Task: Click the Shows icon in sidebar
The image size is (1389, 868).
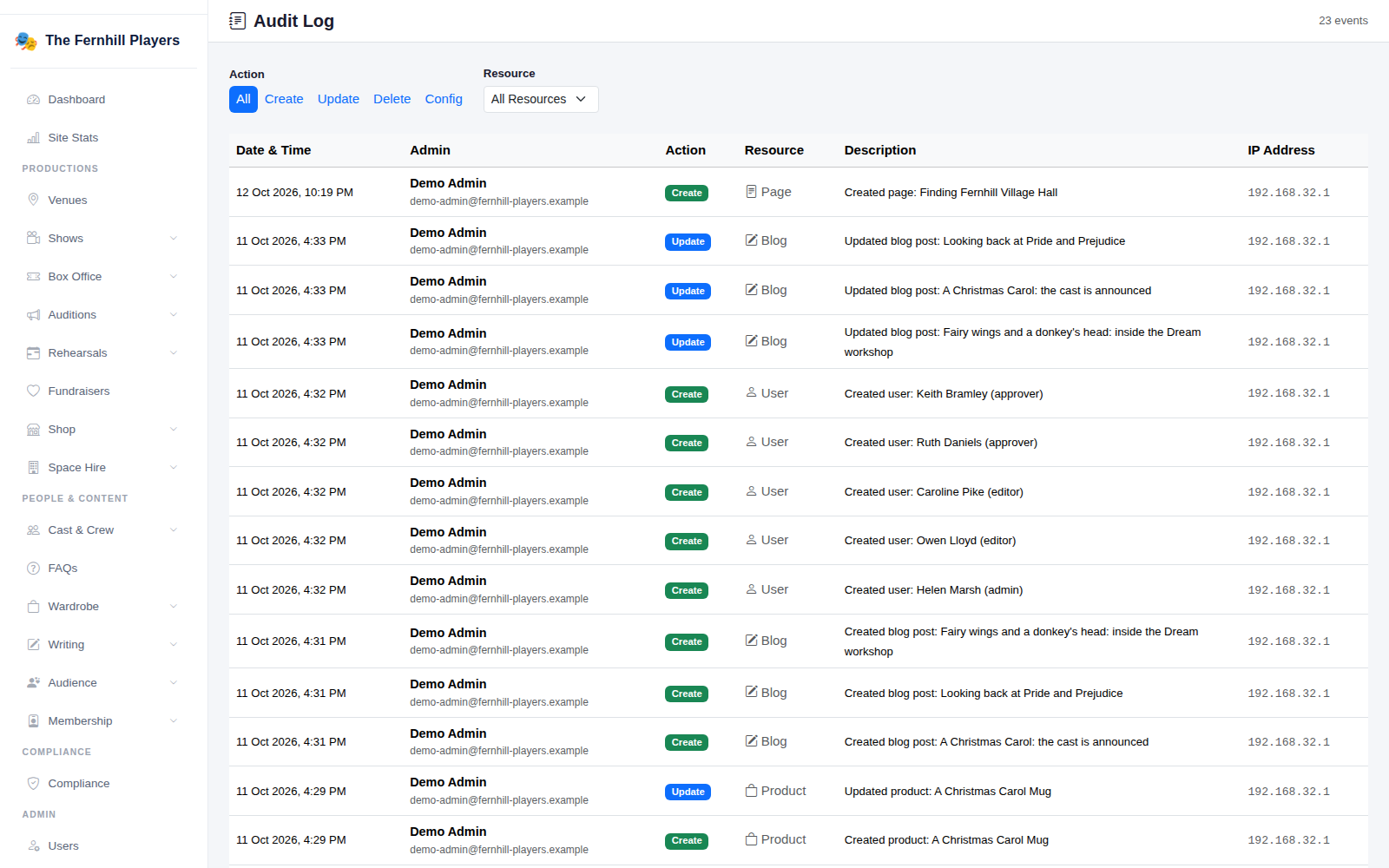Action: pyautogui.click(x=33, y=239)
